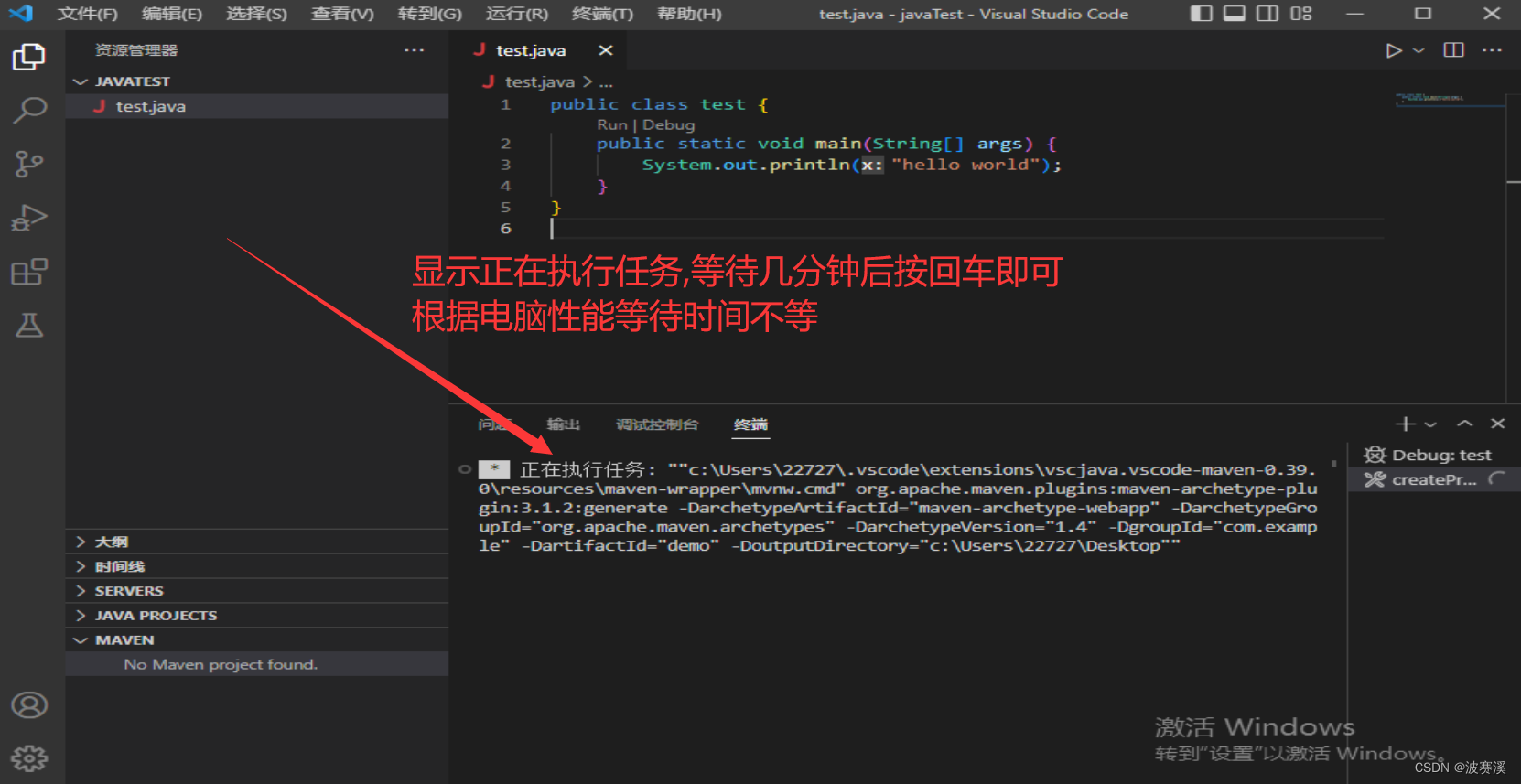Open test.java in the explorer tree
The height and width of the screenshot is (784, 1521).
point(257,106)
